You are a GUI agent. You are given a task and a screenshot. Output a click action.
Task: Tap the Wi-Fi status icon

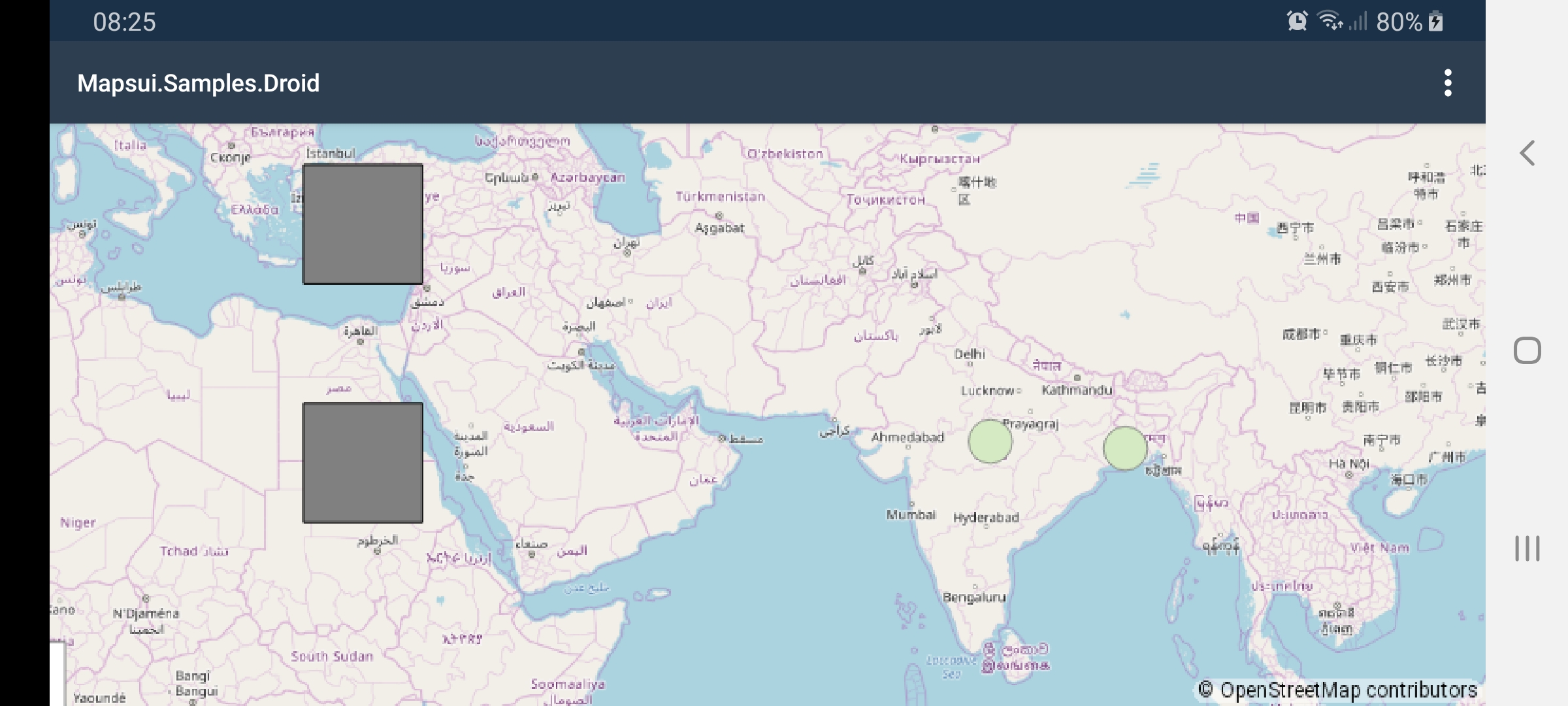click(x=1330, y=22)
